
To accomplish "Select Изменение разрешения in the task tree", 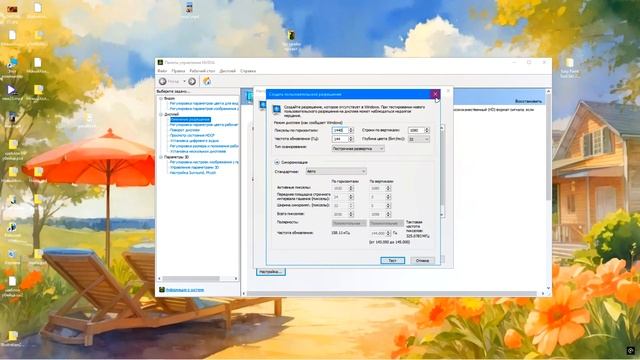I will [x=190, y=120].
